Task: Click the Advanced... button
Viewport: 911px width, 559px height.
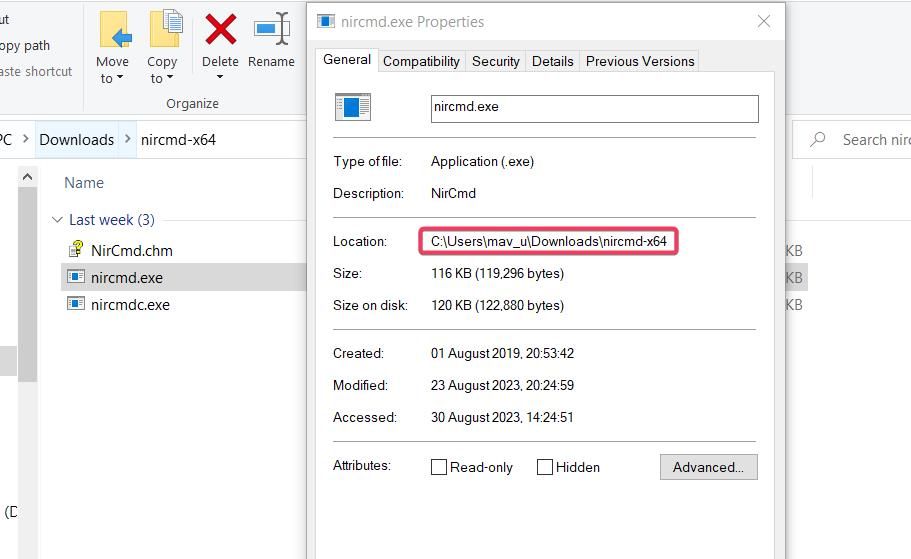Action: click(x=708, y=467)
